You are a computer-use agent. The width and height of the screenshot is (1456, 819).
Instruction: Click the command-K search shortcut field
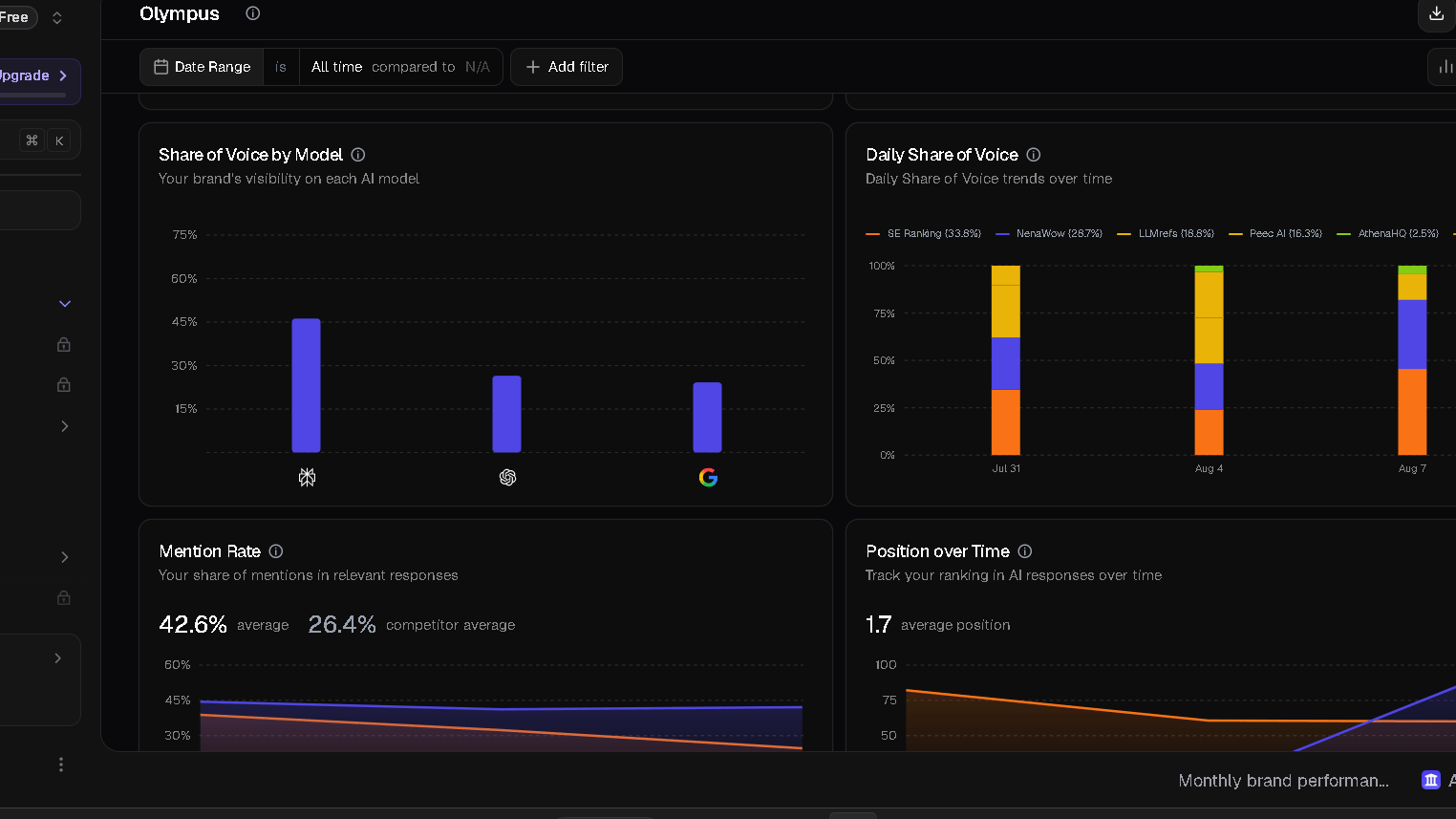[38, 140]
